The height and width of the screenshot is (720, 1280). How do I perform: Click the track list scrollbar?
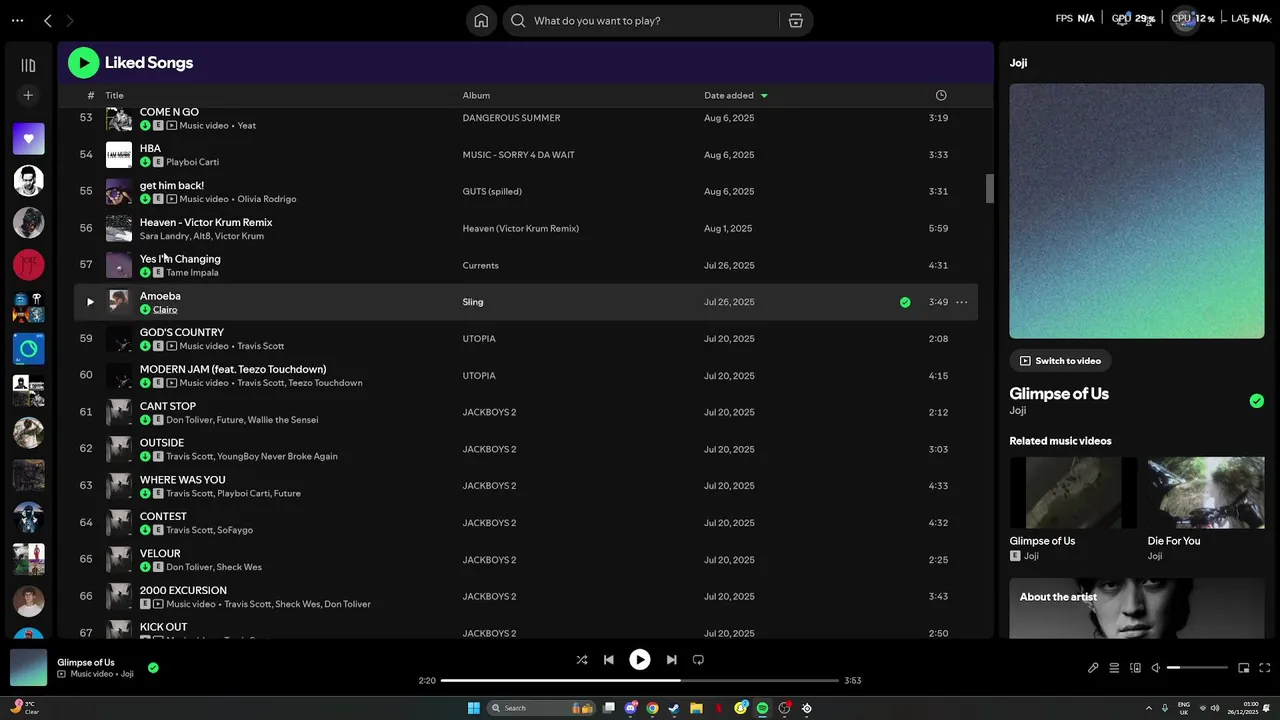coord(990,188)
